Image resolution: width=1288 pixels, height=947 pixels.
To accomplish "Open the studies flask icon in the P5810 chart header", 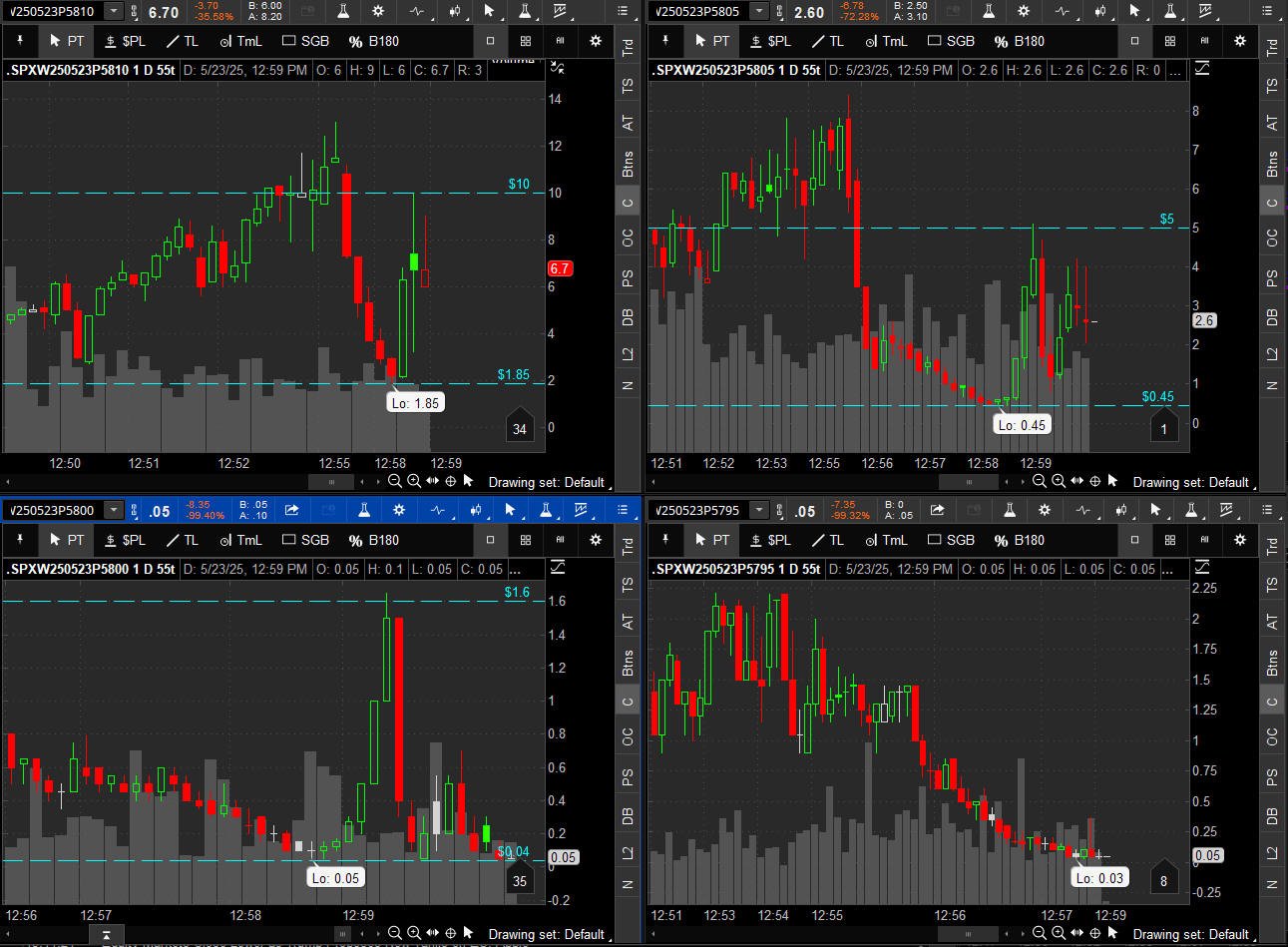I will coord(343,12).
